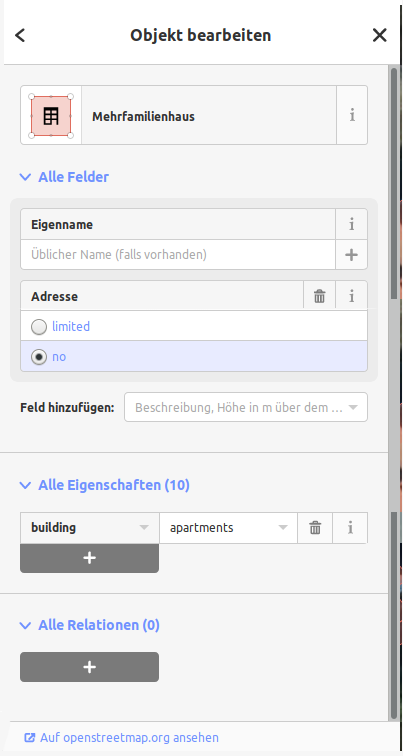Delete the Adresse field via trash icon
The image size is (403, 756).
coord(319,296)
